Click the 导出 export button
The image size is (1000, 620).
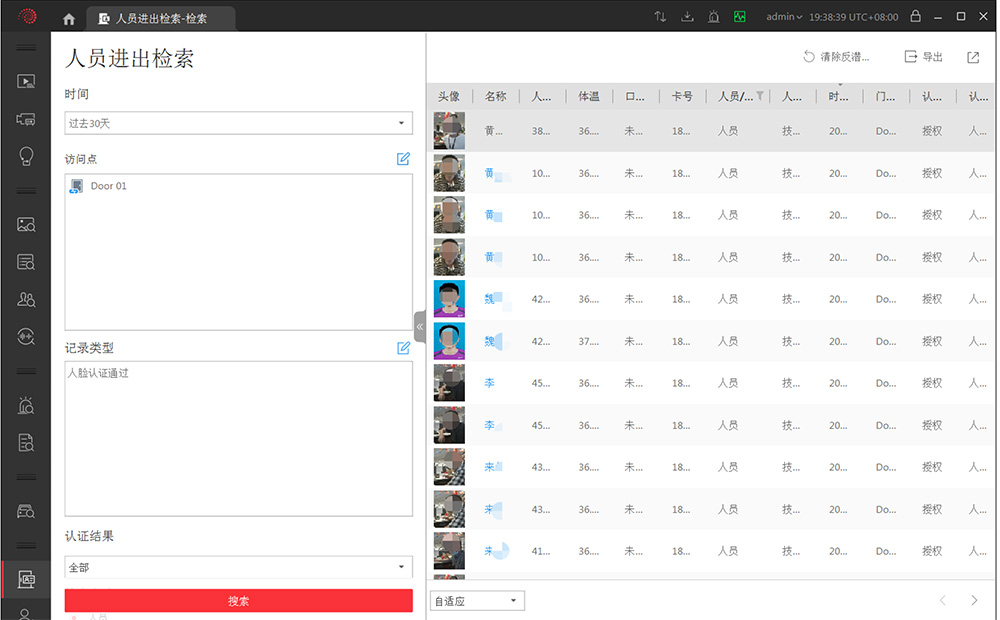tap(923, 57)
